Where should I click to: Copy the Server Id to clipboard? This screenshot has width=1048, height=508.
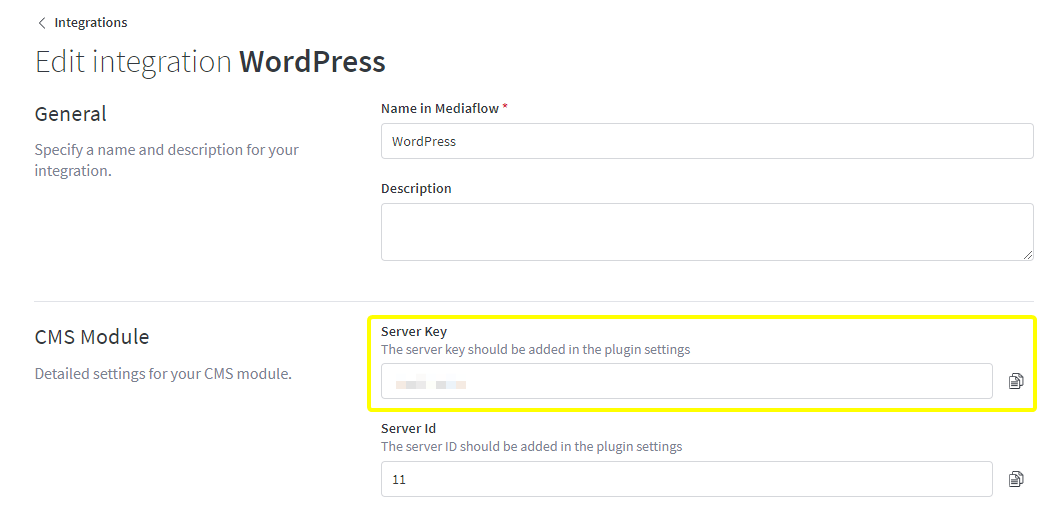pos(1016,479)
